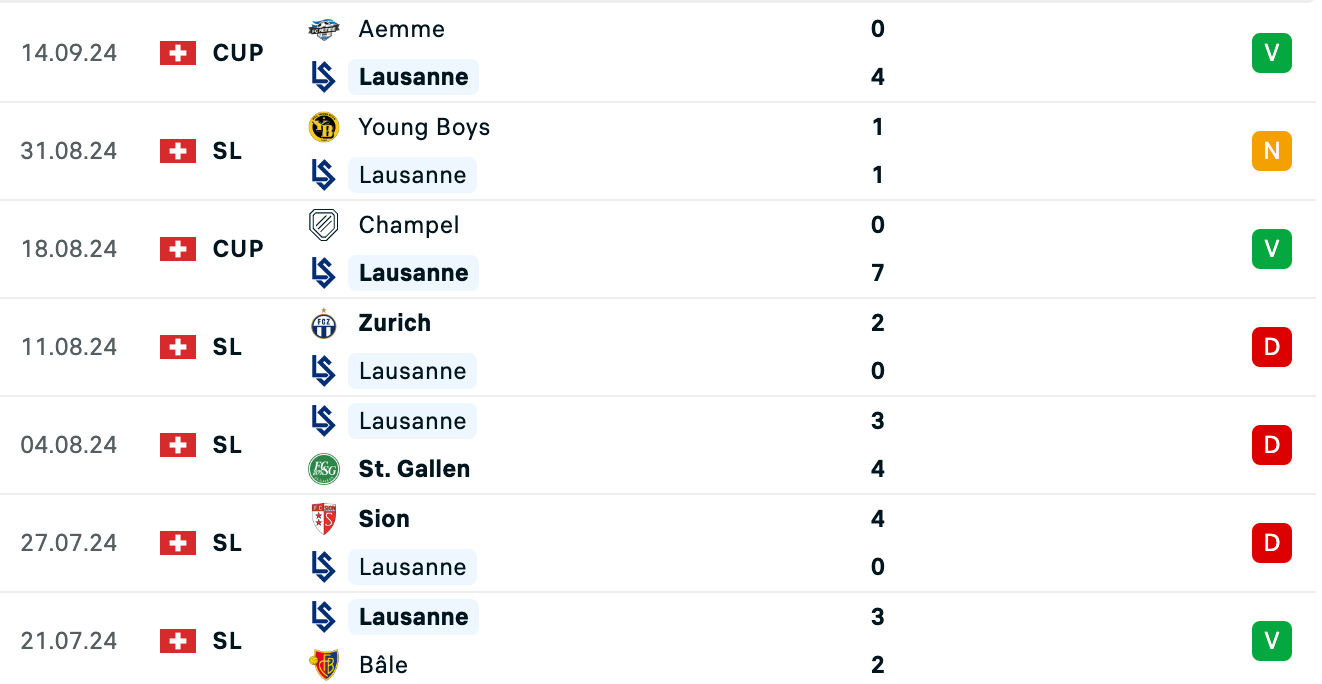Screen dimensions: 1322x684
Task: Open the 7-0 score of Champel match
Action: (x=878, y=249)
